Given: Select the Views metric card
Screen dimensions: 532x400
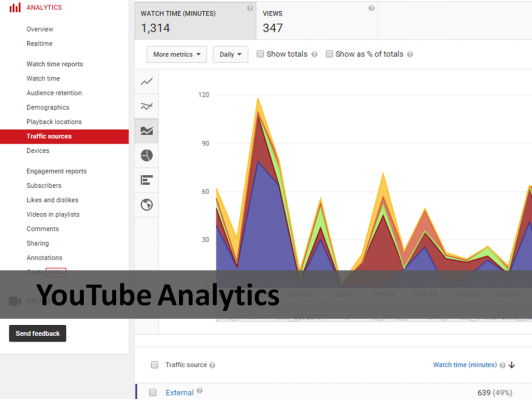Looking at the screenshot, I should (x=317, y=21).
